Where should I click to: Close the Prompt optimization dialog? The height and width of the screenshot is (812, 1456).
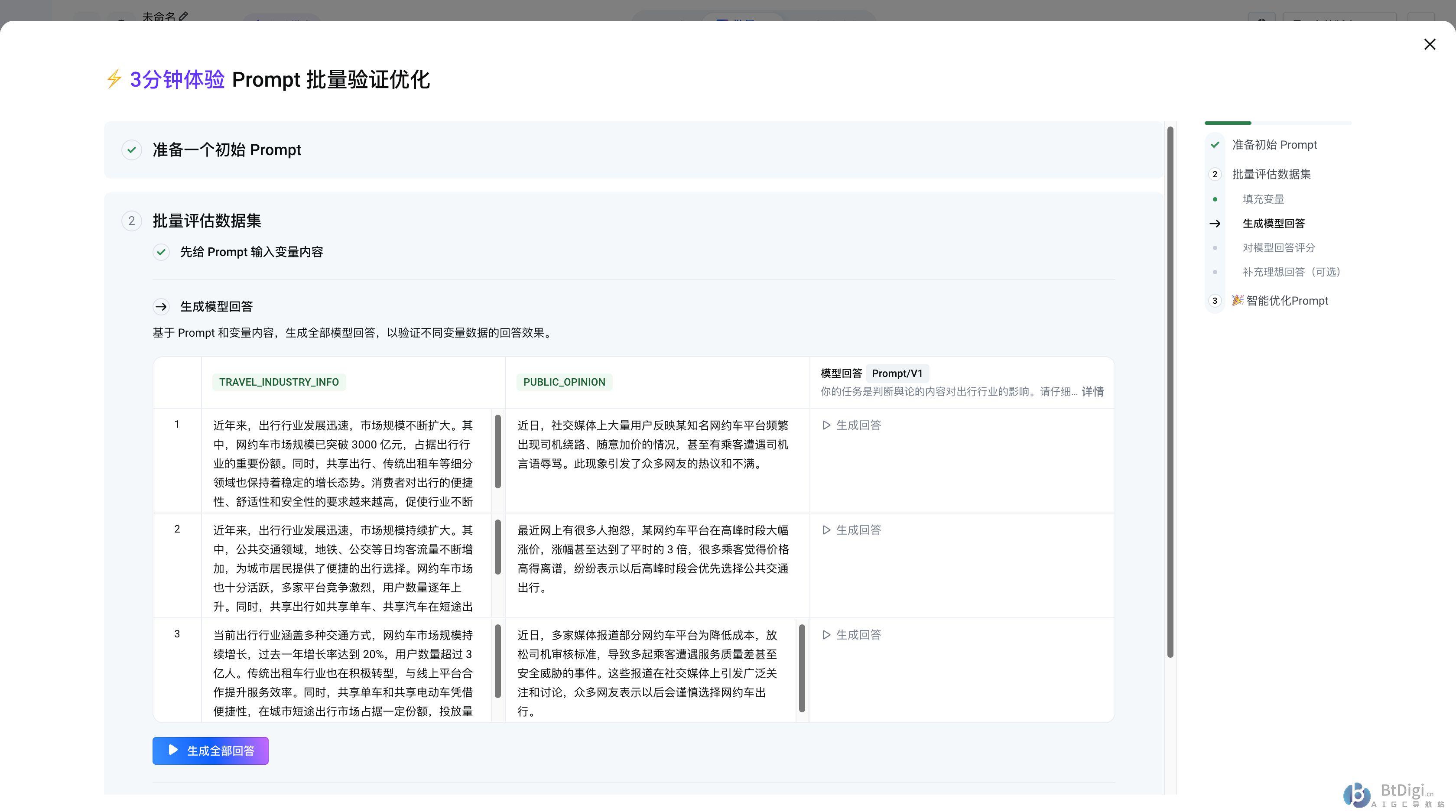click(x=1430, y=44)
